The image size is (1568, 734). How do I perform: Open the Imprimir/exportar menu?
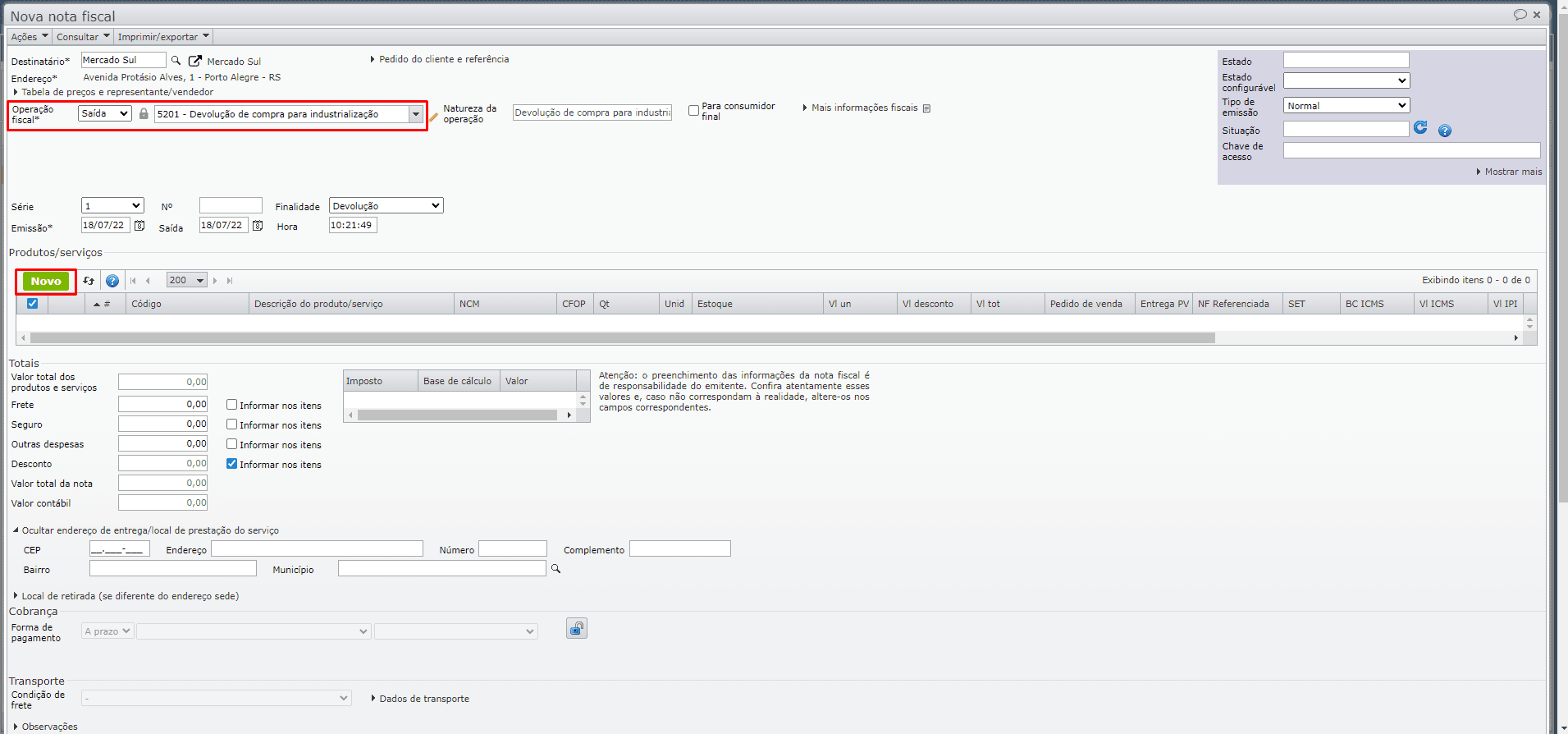163,36
